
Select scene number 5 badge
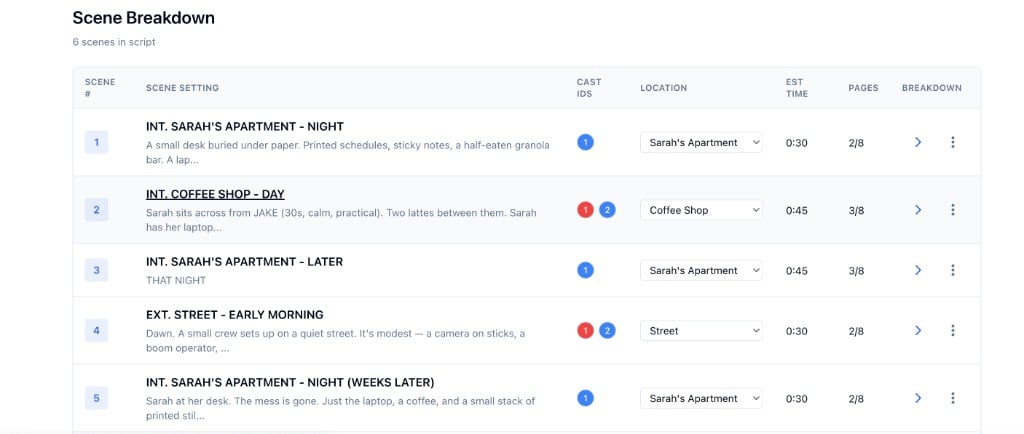(97, 398)
